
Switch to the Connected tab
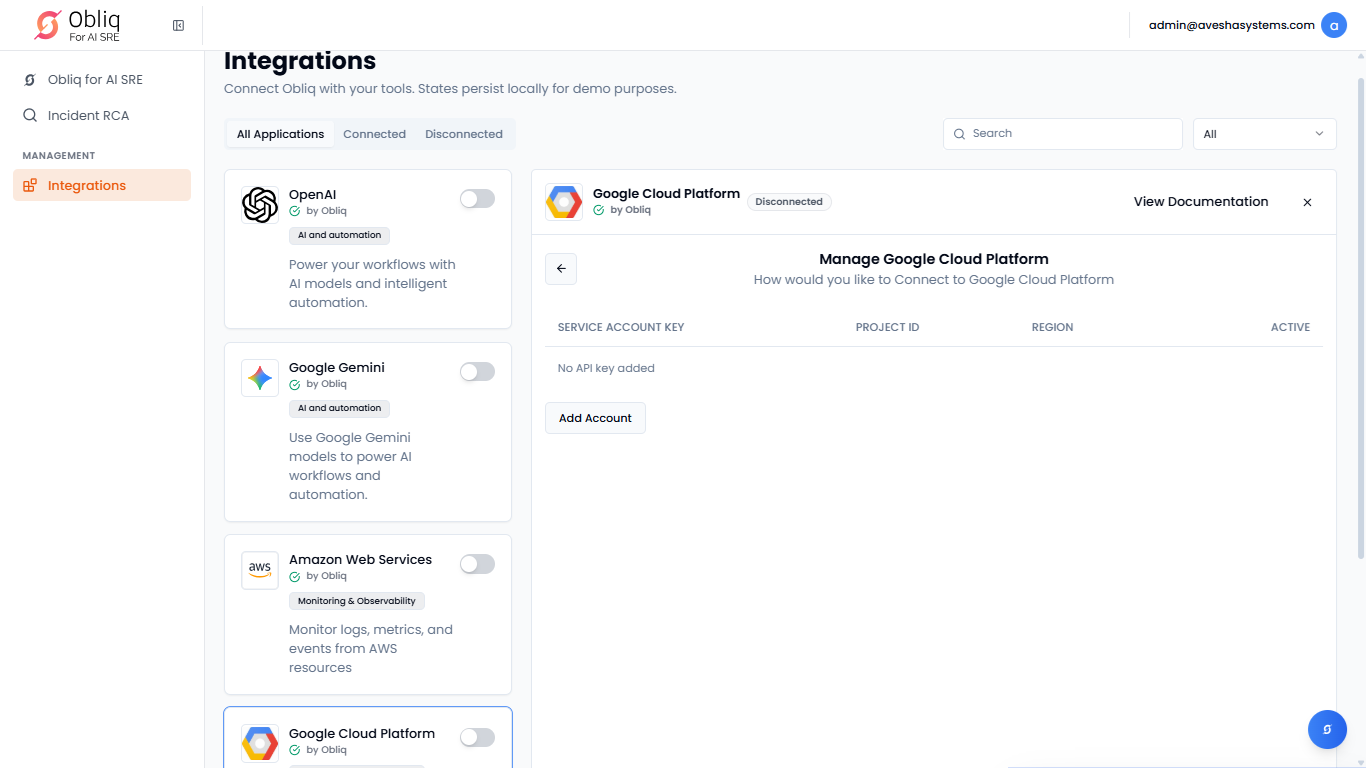374,134
